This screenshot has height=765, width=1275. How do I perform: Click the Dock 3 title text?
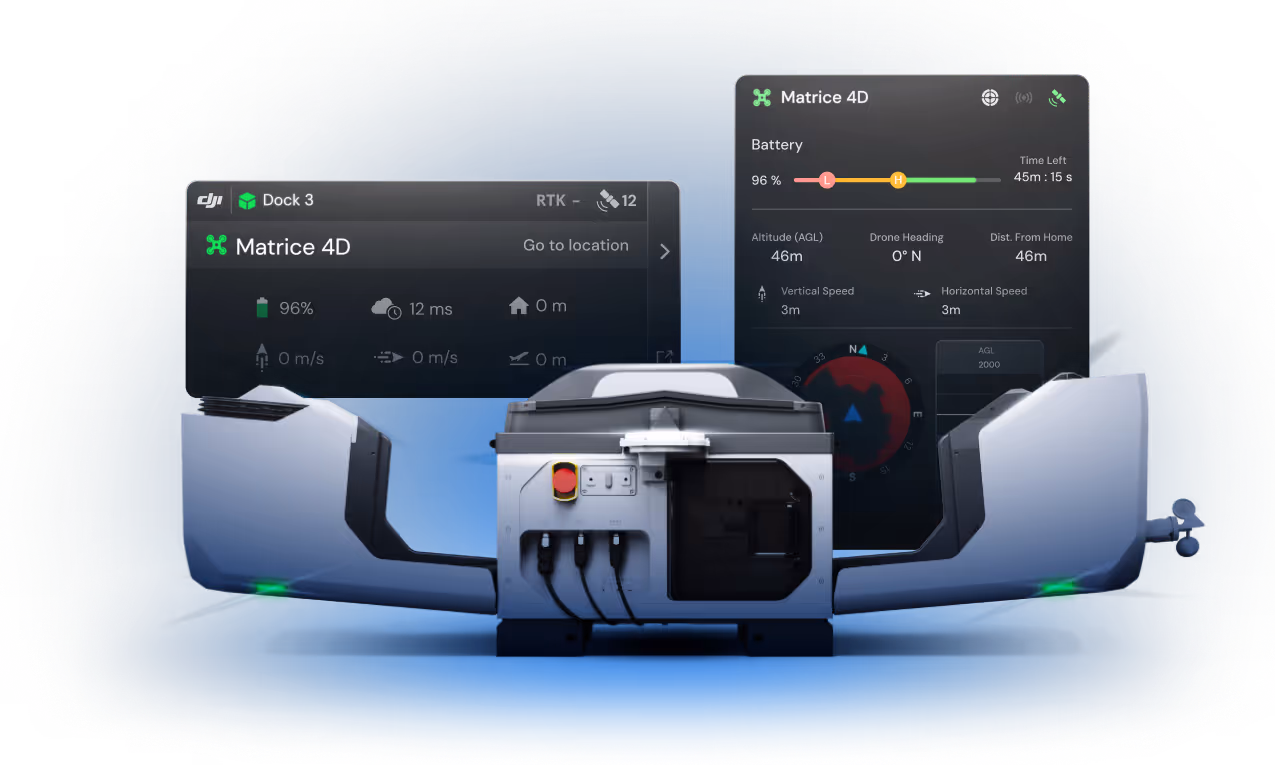288,200
